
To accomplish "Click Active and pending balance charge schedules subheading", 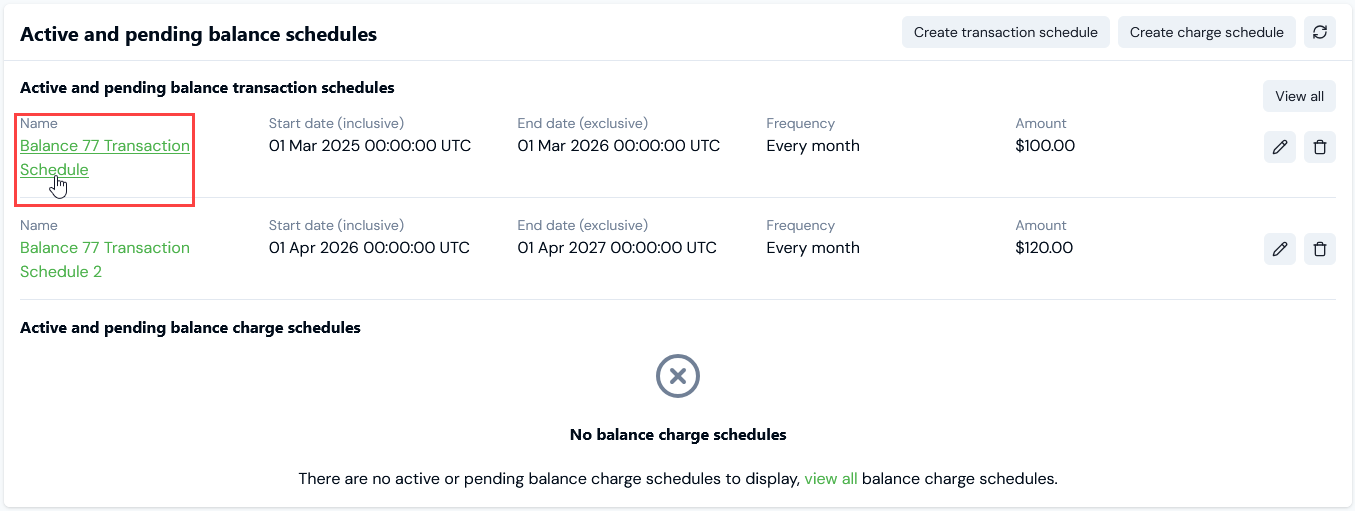I will (x=190, y=328).
